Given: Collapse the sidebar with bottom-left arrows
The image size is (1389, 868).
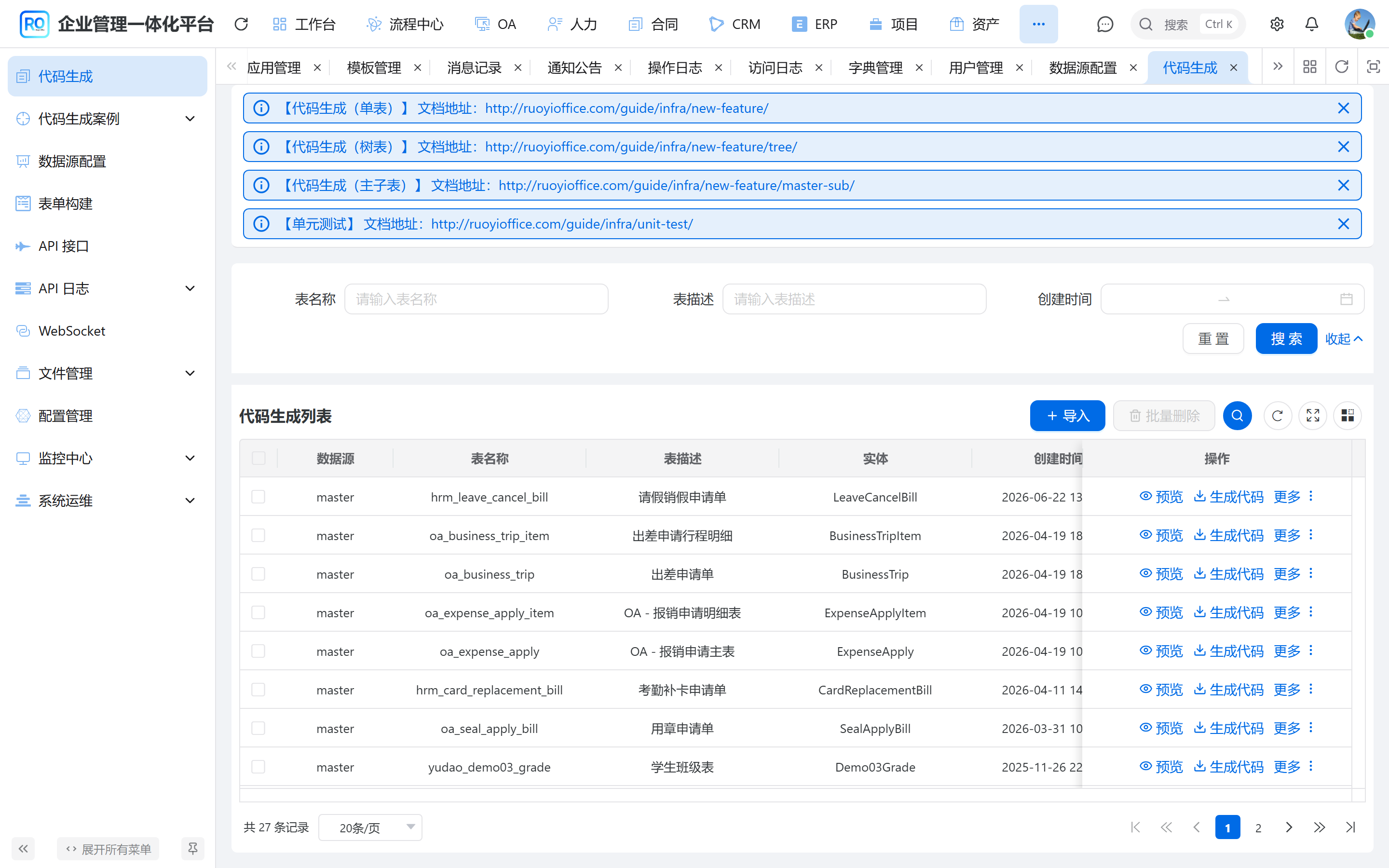Looking at the screenshot, I should pyautogui.click(x=23, y=849).
